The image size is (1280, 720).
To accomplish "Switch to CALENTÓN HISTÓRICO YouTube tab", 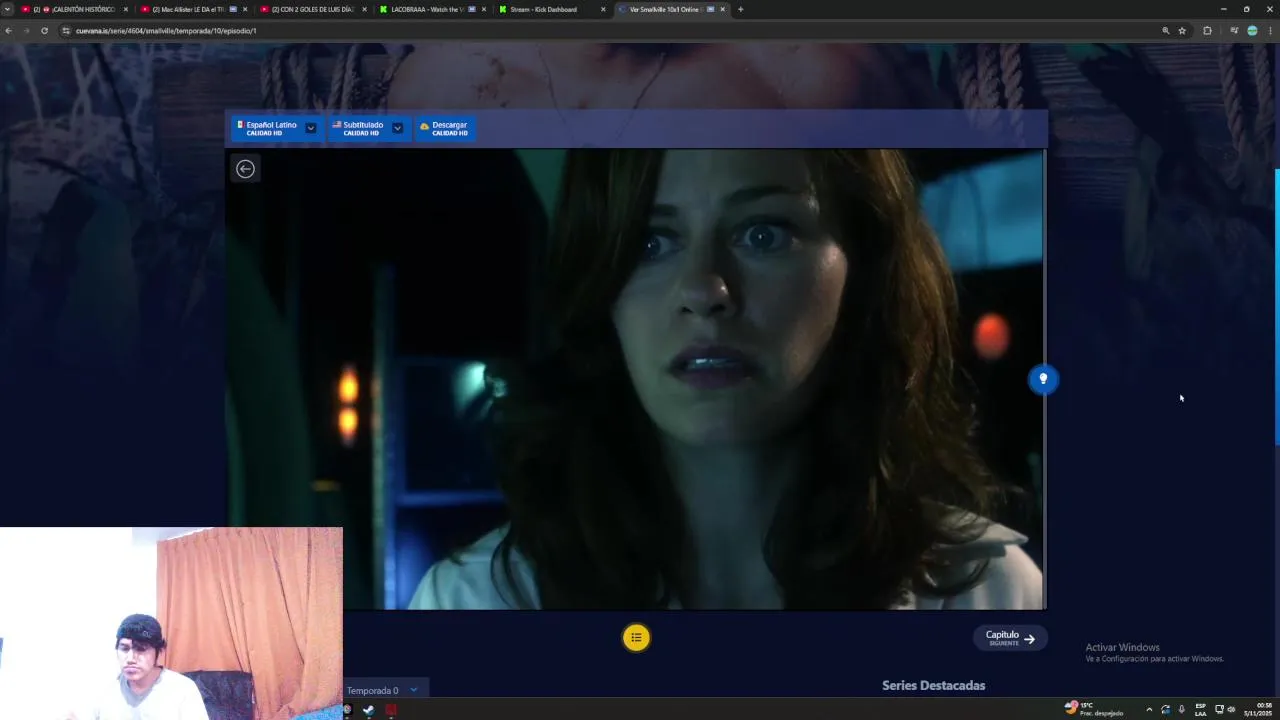I will [75, 9].
